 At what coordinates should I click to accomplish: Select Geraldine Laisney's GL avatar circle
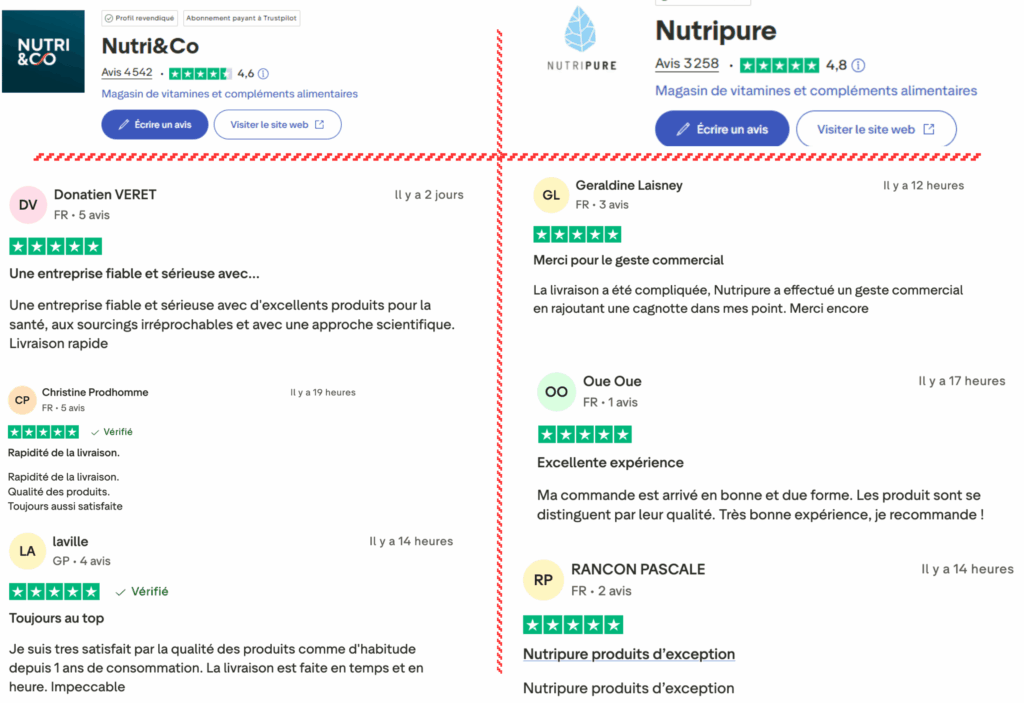(x=550, y=194)
